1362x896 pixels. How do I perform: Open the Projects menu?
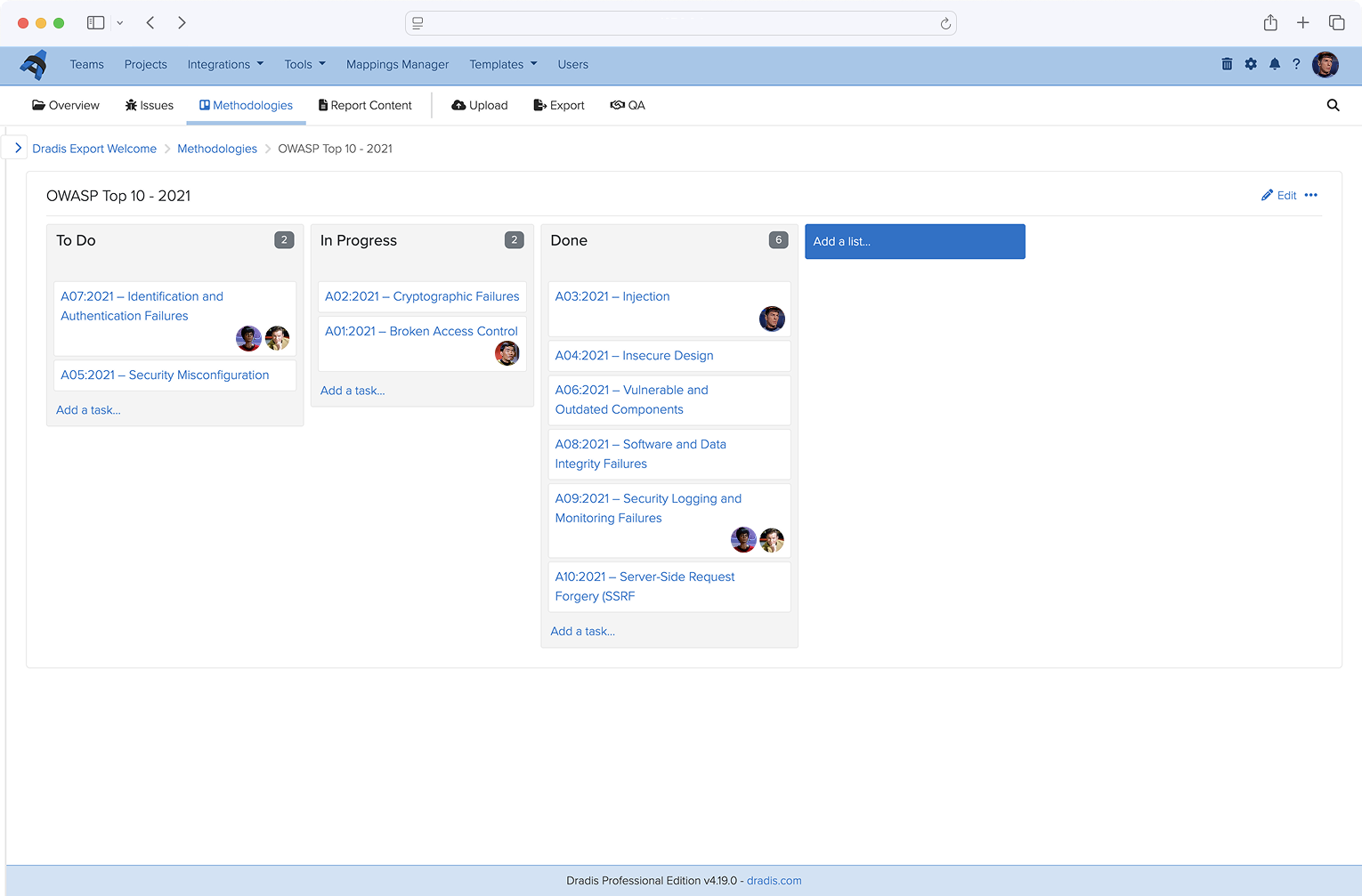tap(145, 64)
